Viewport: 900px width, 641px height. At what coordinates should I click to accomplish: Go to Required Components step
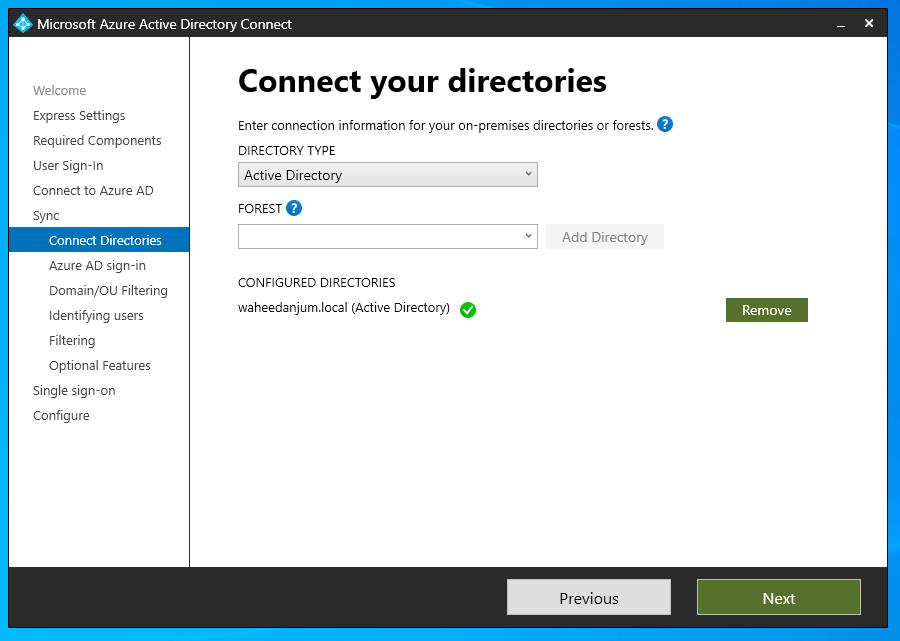pos(97,141)
